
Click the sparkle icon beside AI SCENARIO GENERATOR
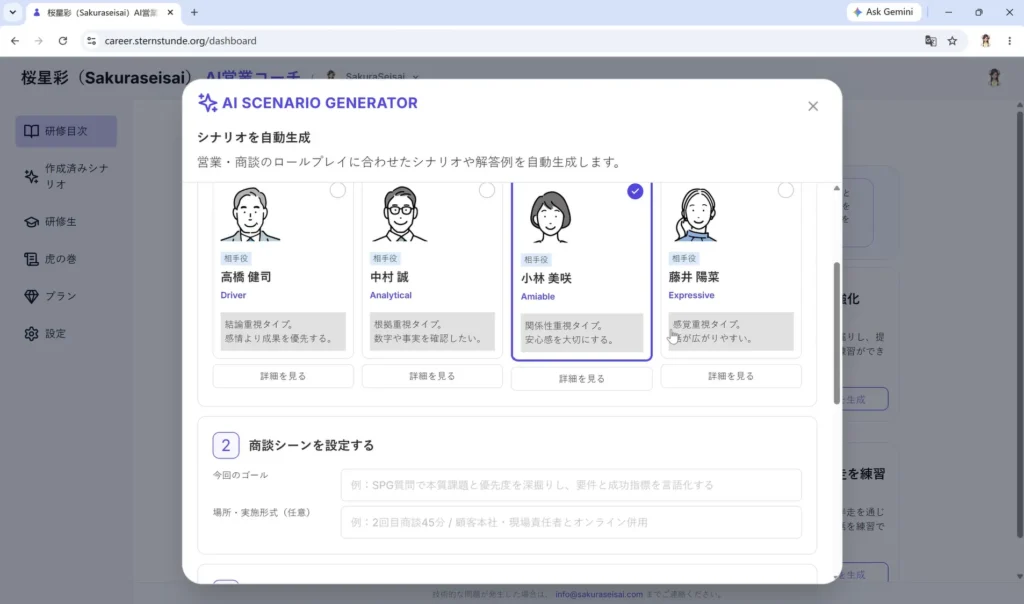pyautogui.click(x=207, y=103)
